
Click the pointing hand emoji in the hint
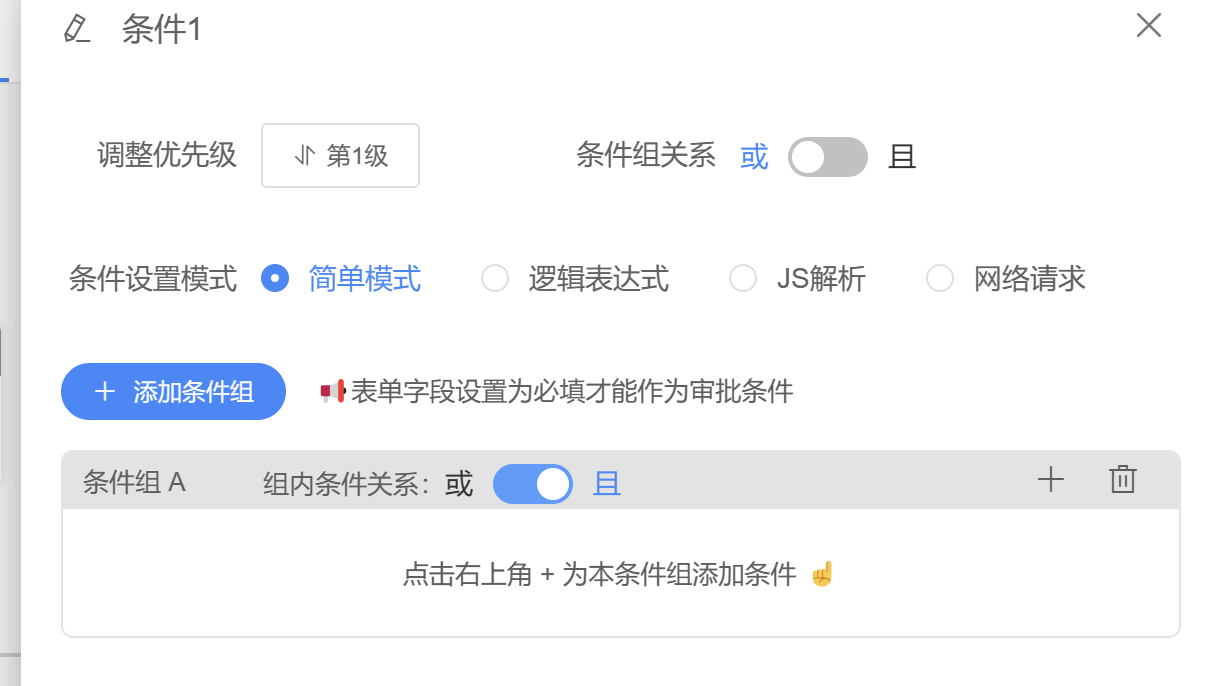(822, 574)
